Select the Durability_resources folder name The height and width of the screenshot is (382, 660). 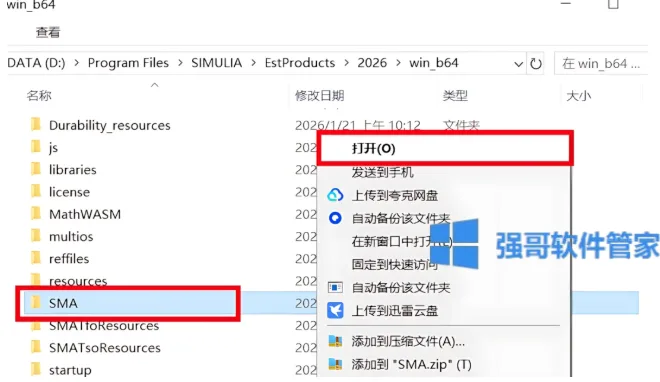pyautogui.click(x=109, y=125)
